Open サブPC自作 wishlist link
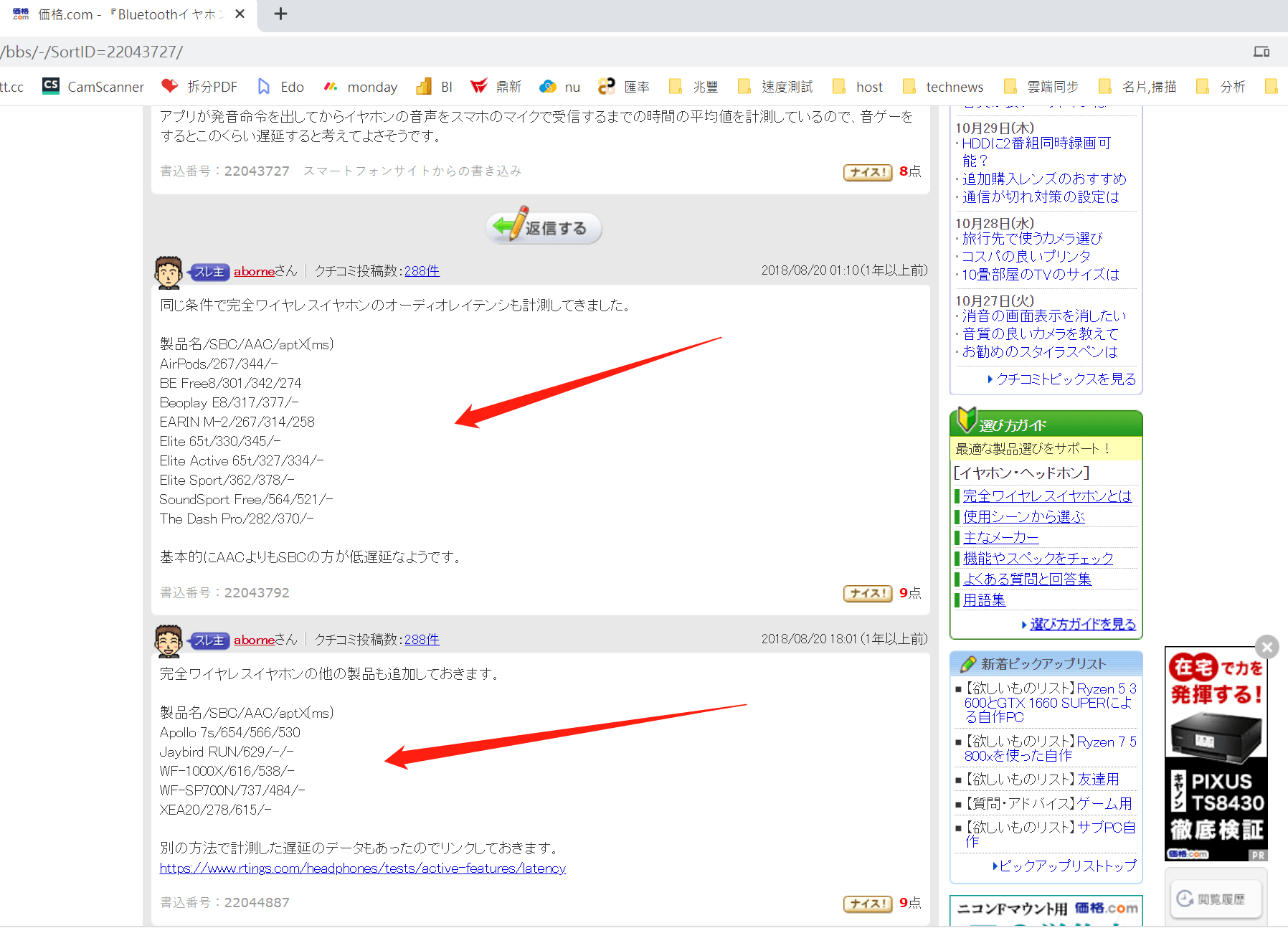Image resolution: width=1288 pixels, height=928 pixels. [1050, 833]
